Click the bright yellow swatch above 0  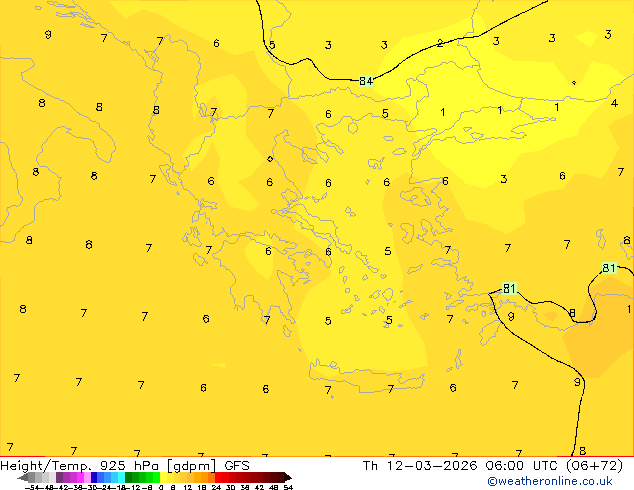point(163,477)
